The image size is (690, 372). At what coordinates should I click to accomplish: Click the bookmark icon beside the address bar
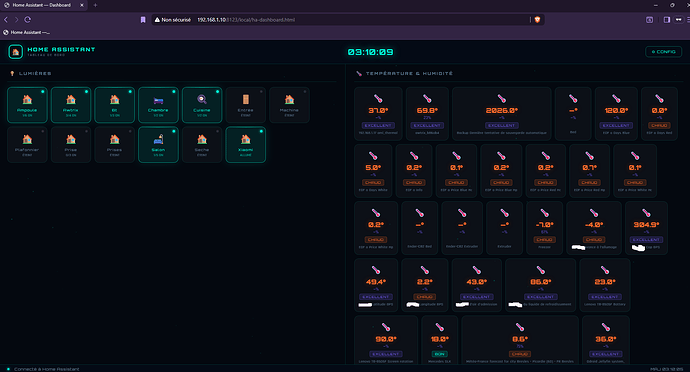[143, 20]
